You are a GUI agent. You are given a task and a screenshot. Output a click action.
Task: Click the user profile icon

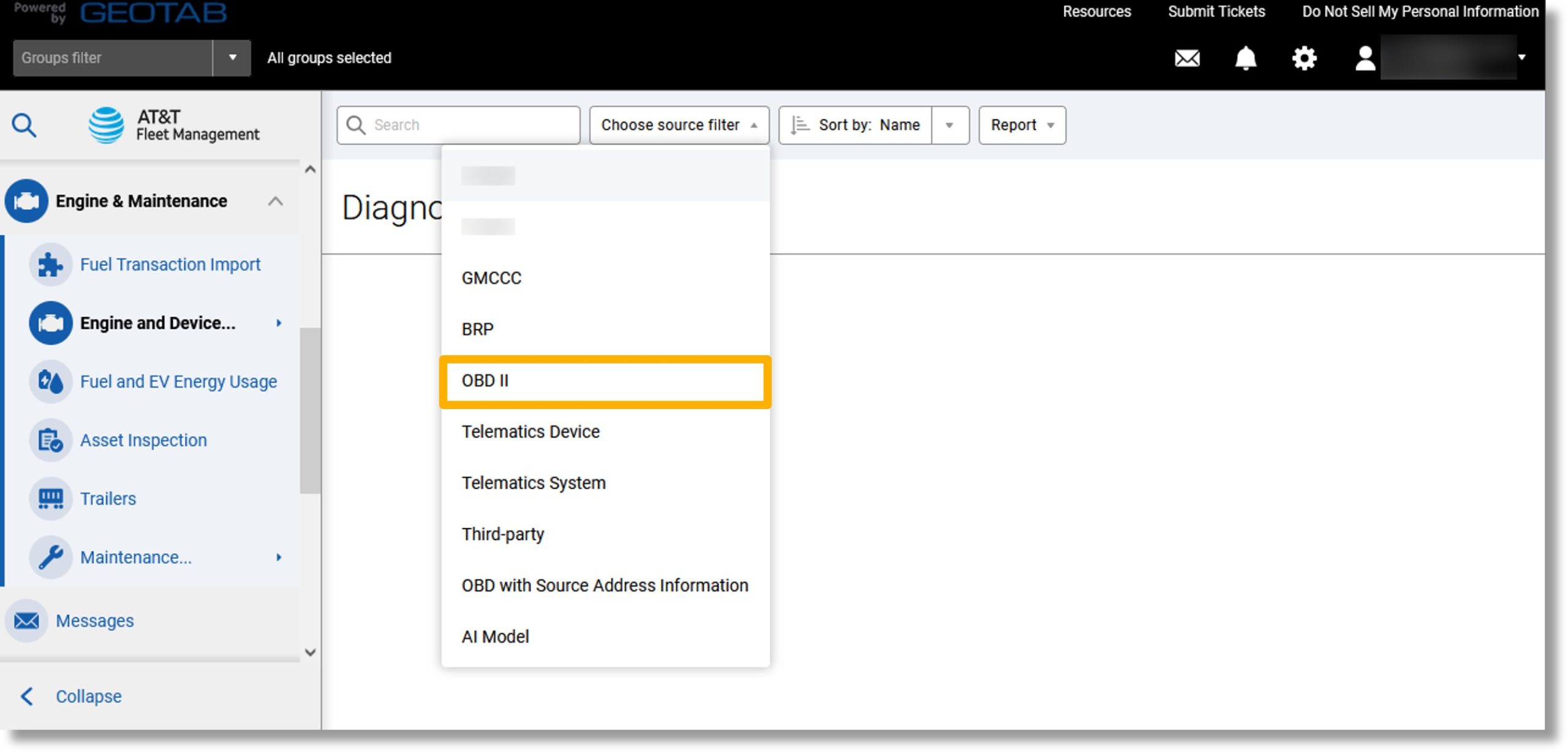(1365, 59)
